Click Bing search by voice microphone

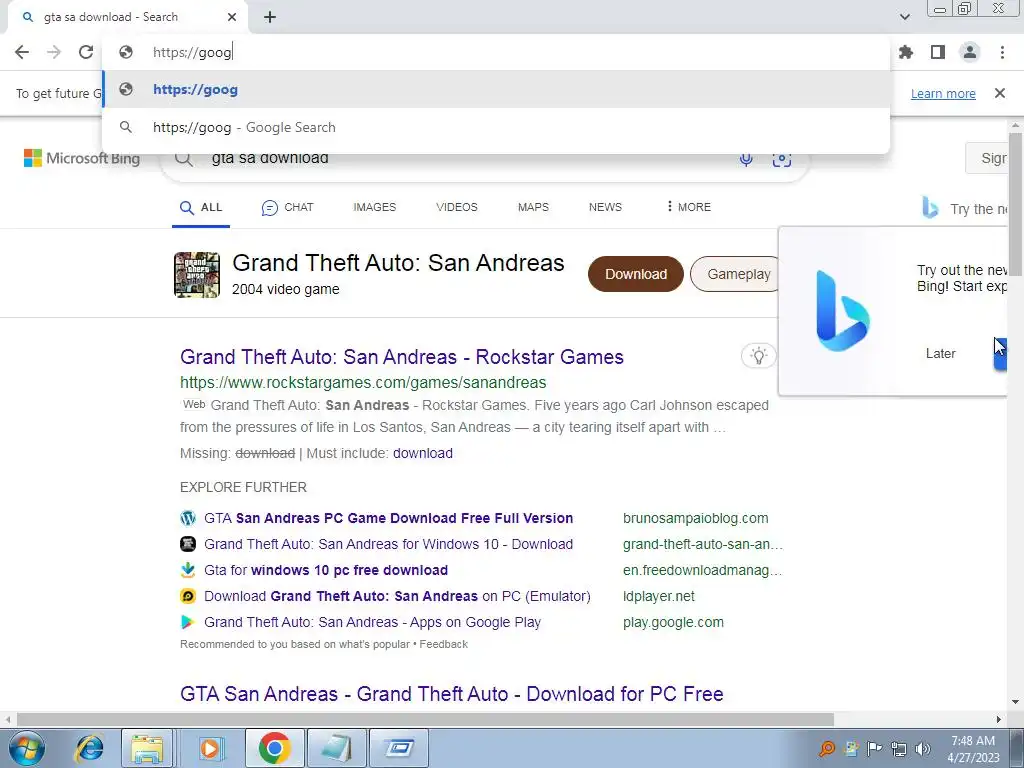(x=746, y=159)
